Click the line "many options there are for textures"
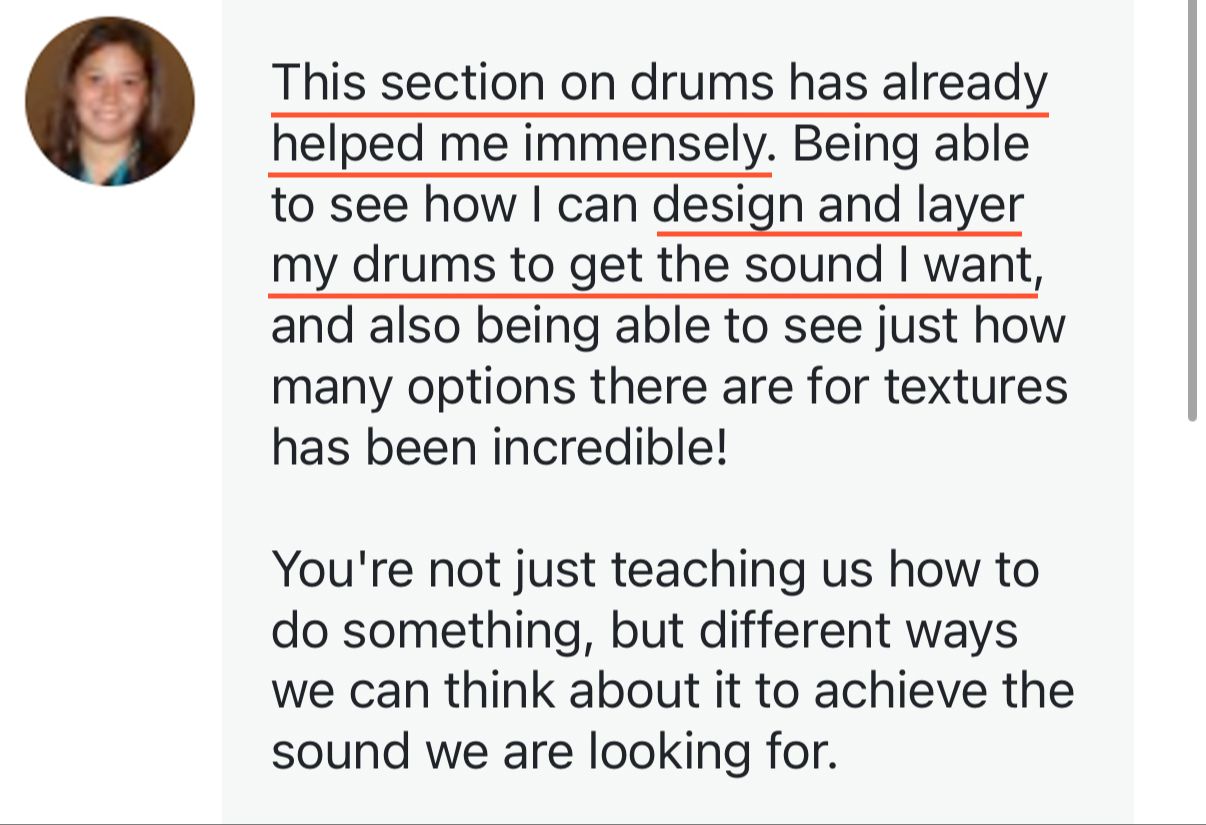Viewport: 1206px width, 825px height. (669, 387)
